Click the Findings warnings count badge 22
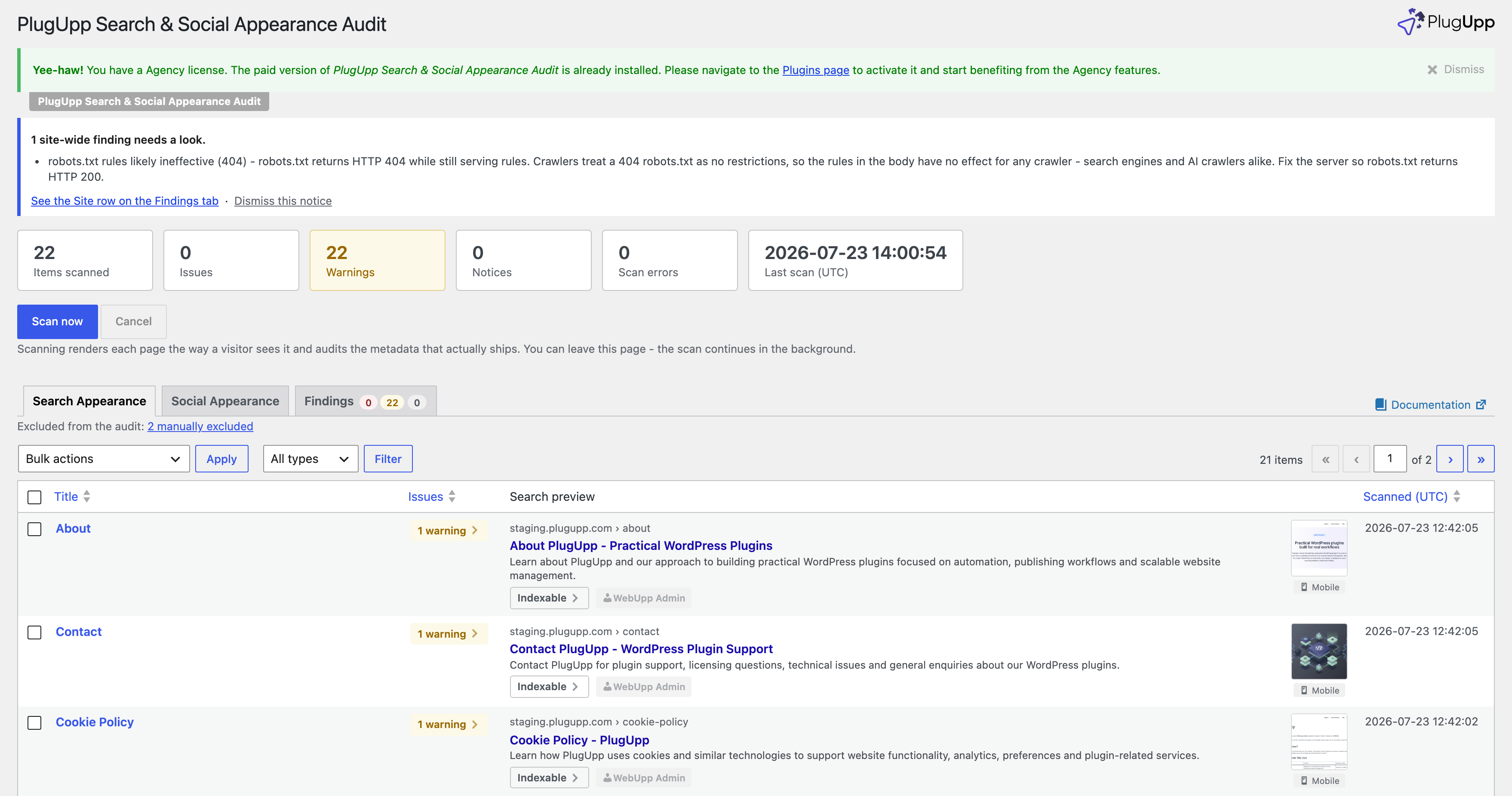Screen dimensions: 1512x796 click(392, 403)
